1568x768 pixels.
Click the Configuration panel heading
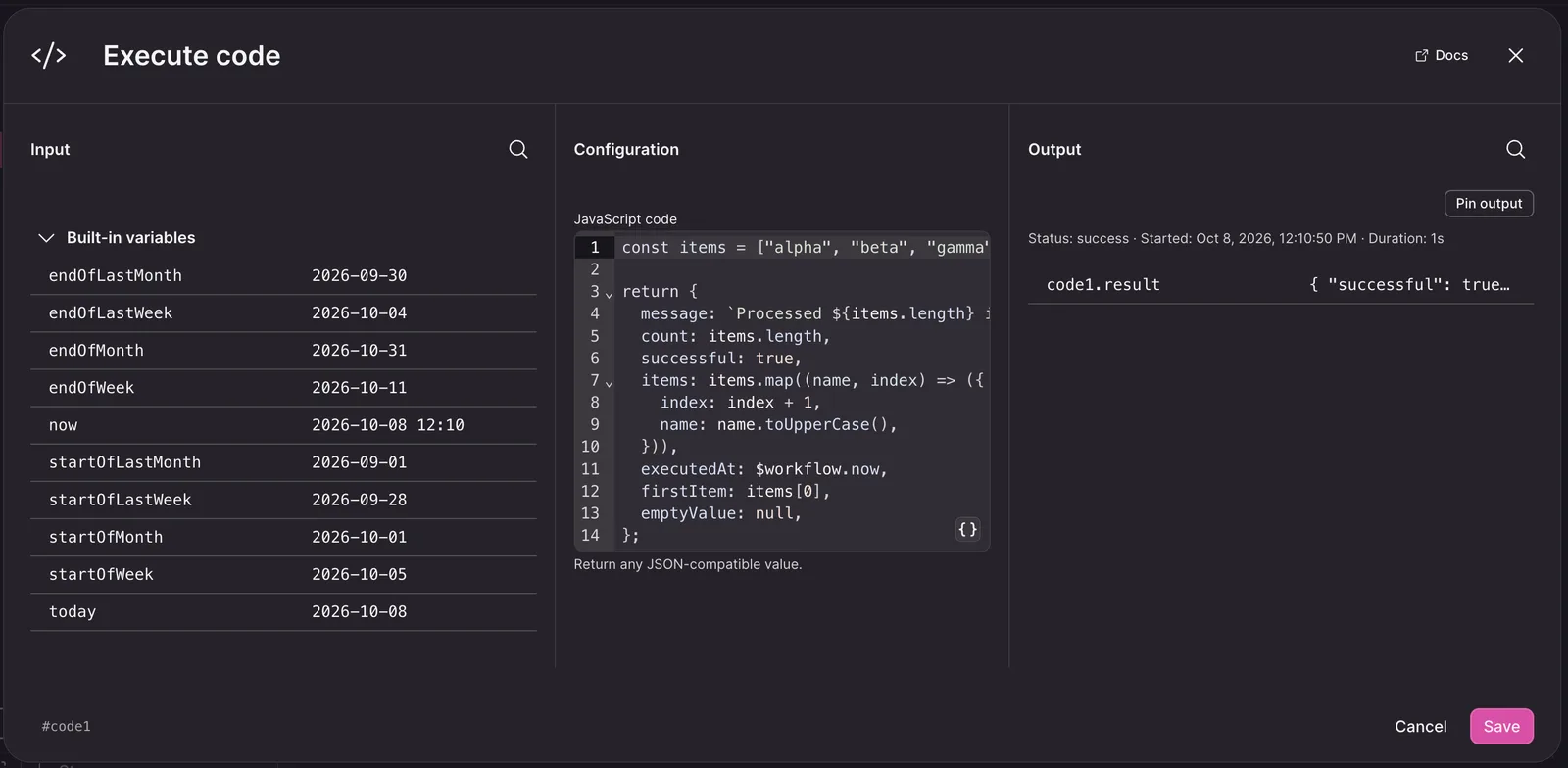click(x=626, y=149)
